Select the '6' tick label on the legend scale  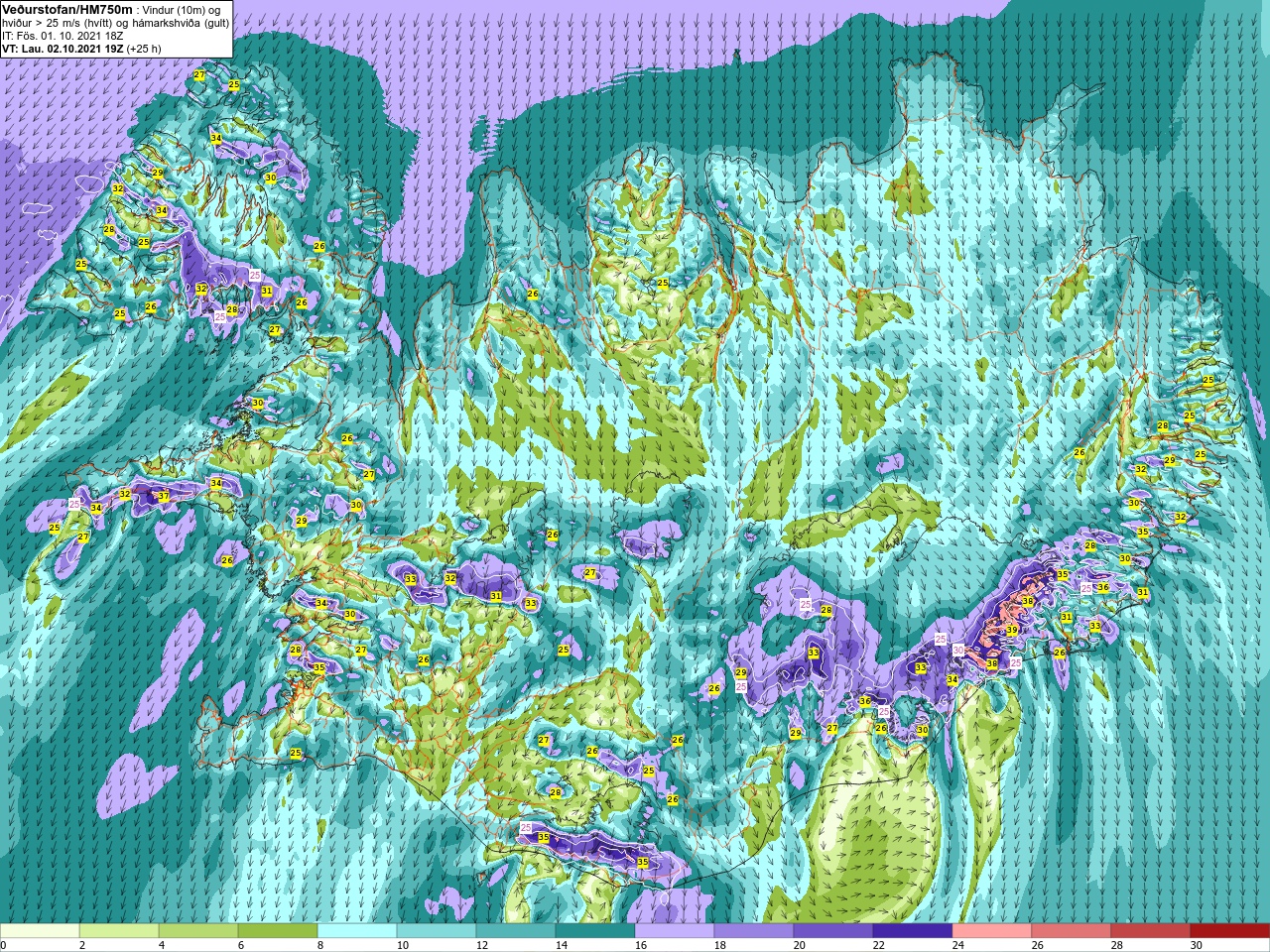[241, 945]
